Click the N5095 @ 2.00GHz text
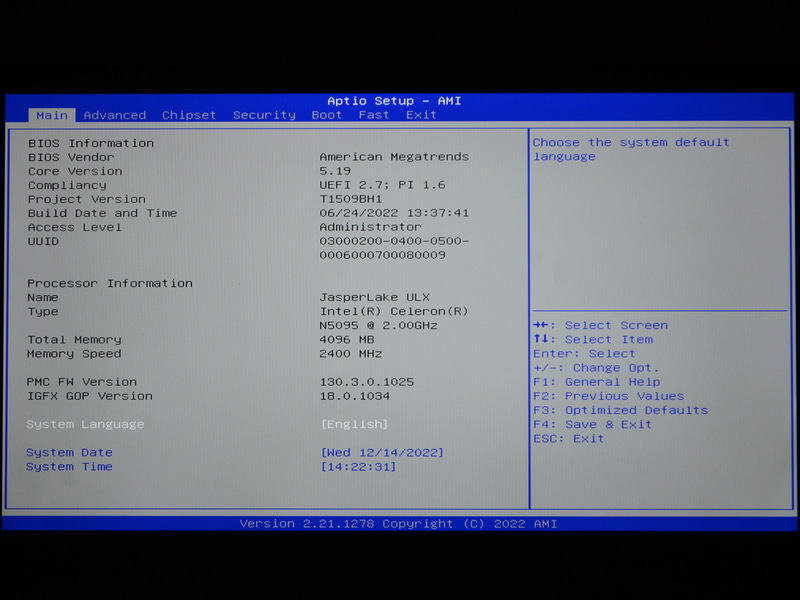This screenshot has width=800, height=600. [379, 326]
